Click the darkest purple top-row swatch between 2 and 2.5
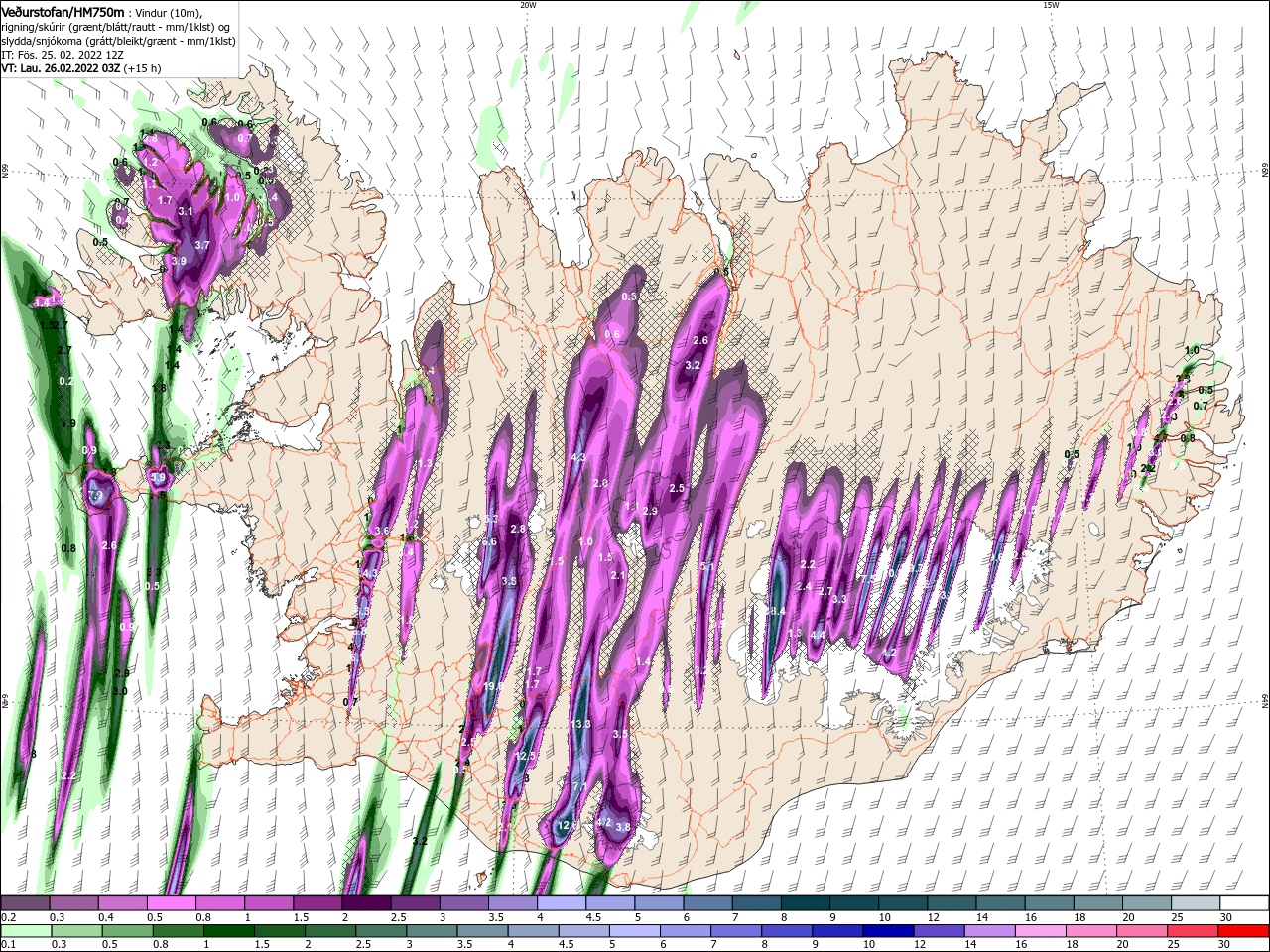Viewport: 1270px width, 952px height. point(365,903)
